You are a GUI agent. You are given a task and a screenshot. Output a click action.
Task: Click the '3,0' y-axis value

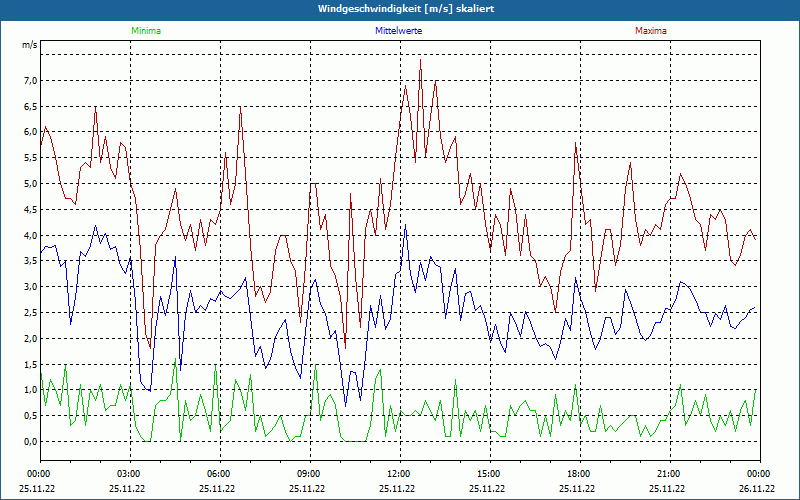coord(31,287)
